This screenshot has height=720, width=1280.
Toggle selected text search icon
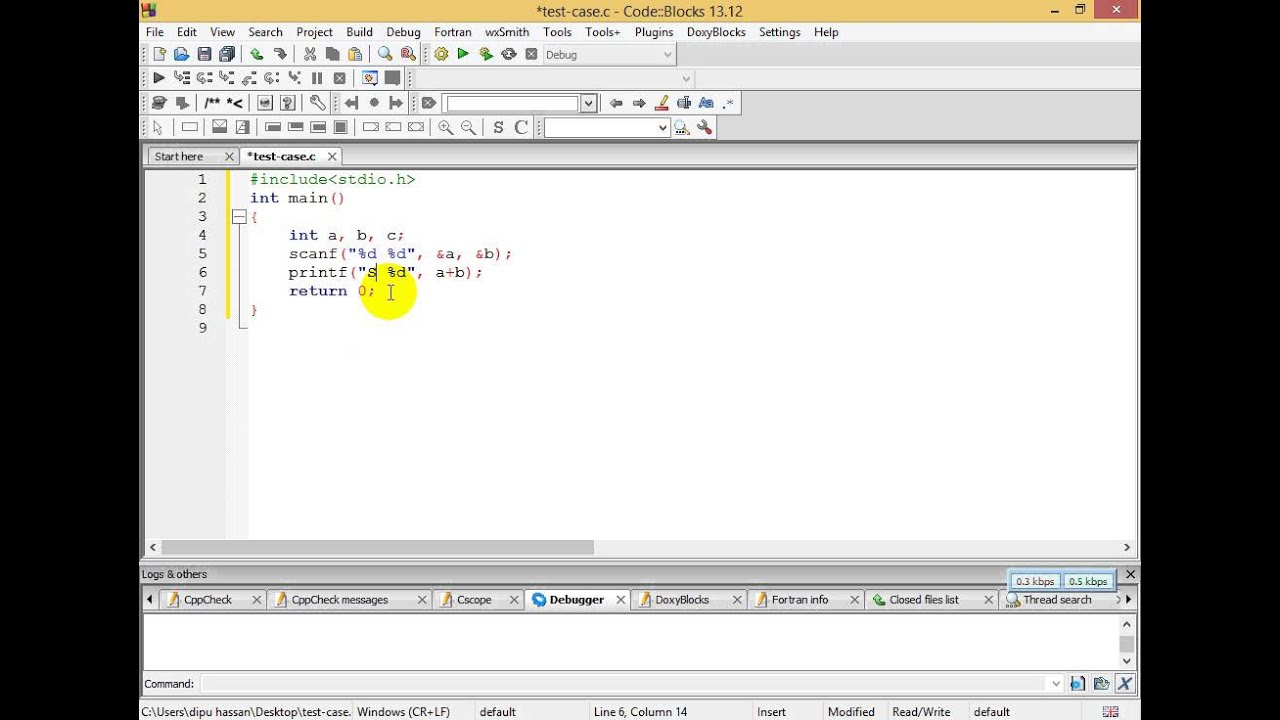tap(684, 102)
